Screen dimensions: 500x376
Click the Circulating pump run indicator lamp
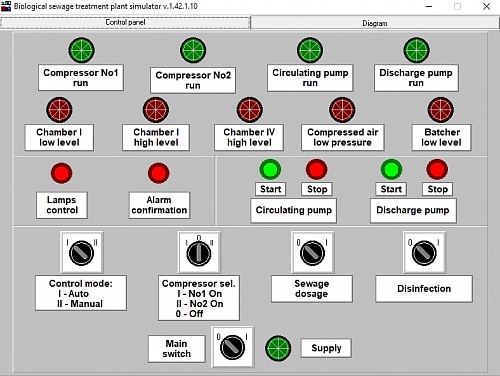(310, 50)
